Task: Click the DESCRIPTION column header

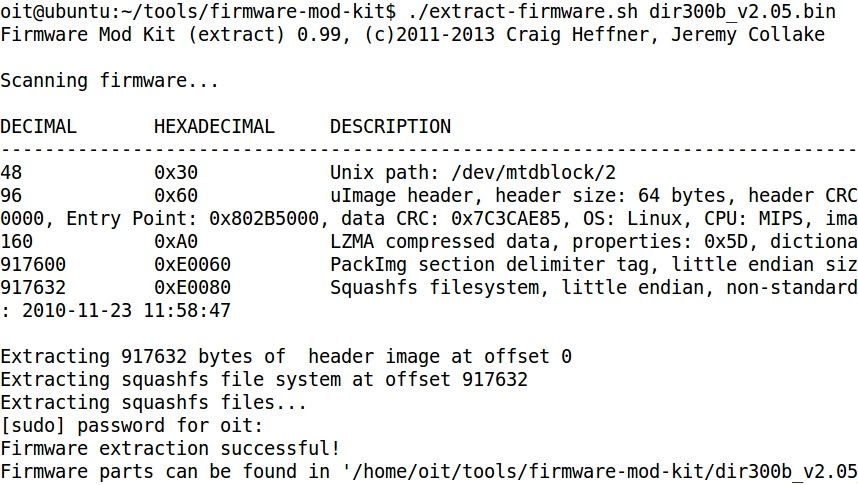Action: pos(390,126)
